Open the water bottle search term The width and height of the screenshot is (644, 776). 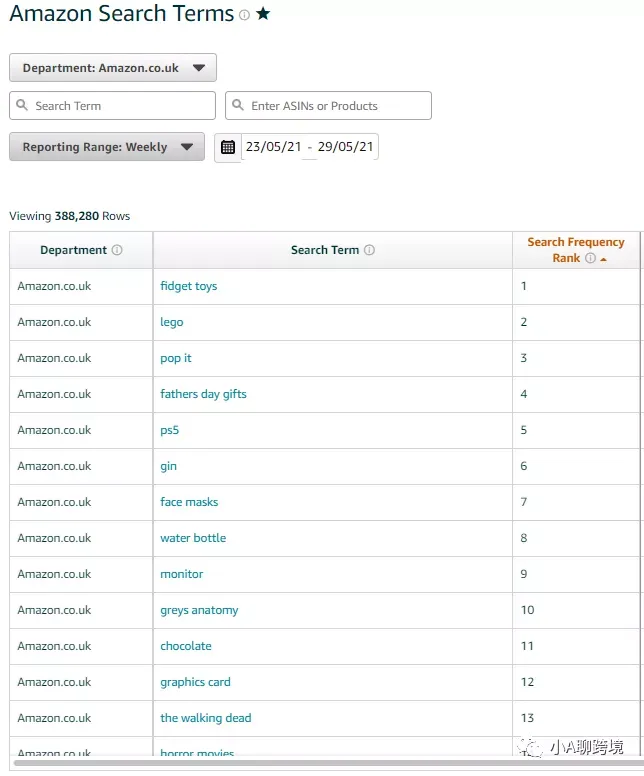[x=193, y=538]
